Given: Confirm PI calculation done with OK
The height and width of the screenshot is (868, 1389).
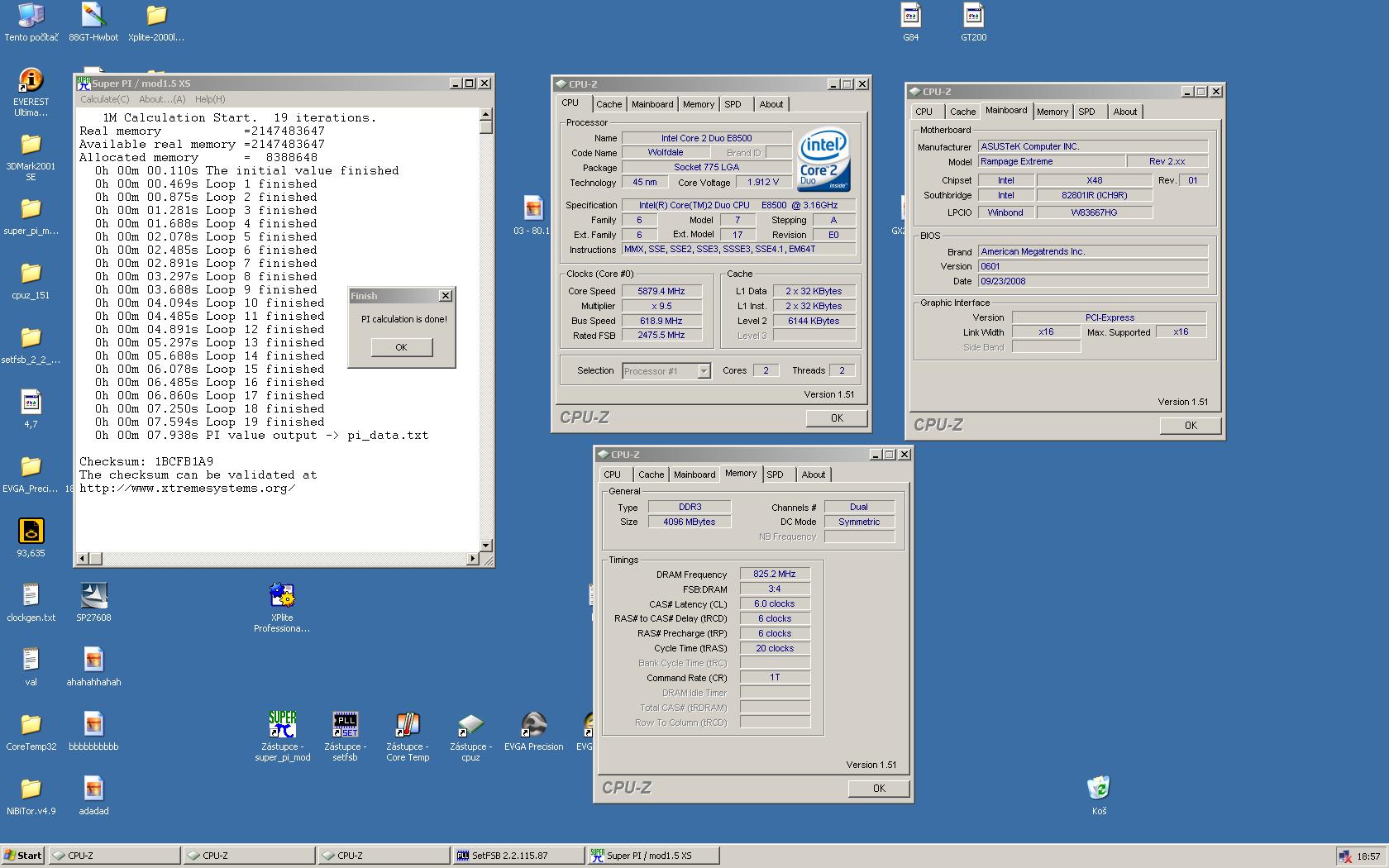Looking at the screenshot, I should (x=401, y=347).
